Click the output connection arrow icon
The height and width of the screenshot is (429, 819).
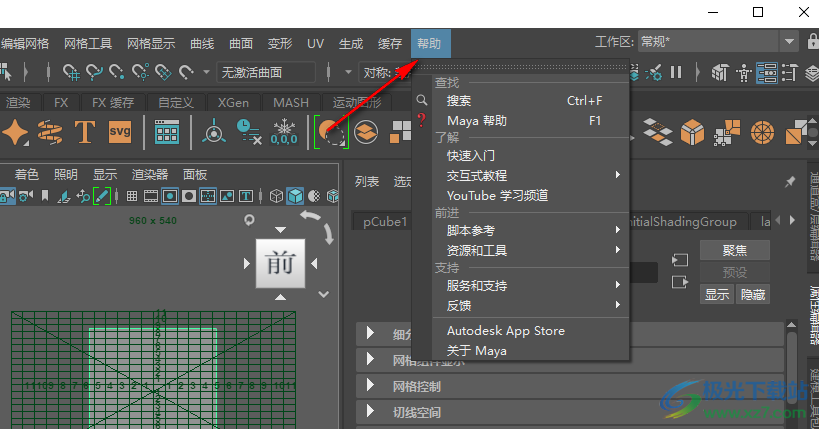[x=680, y=282]
